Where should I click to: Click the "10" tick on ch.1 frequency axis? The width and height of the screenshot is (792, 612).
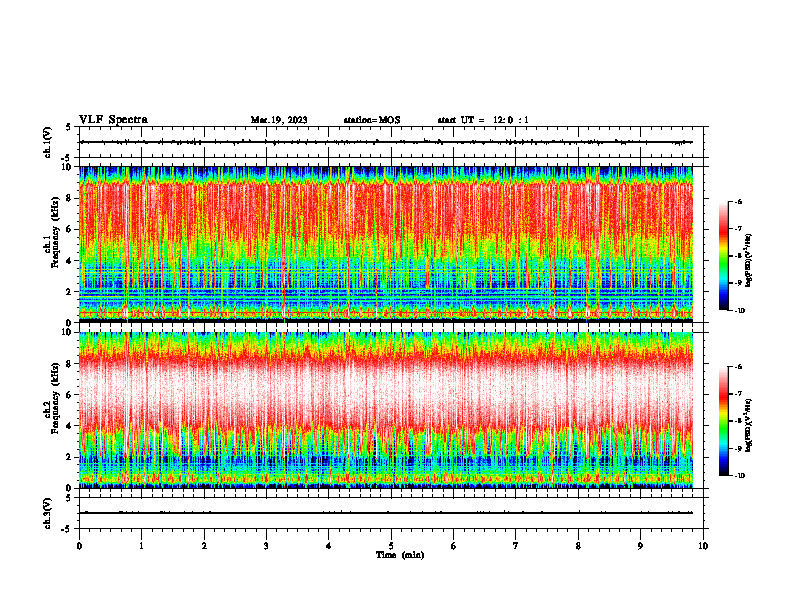pos(68,167)
